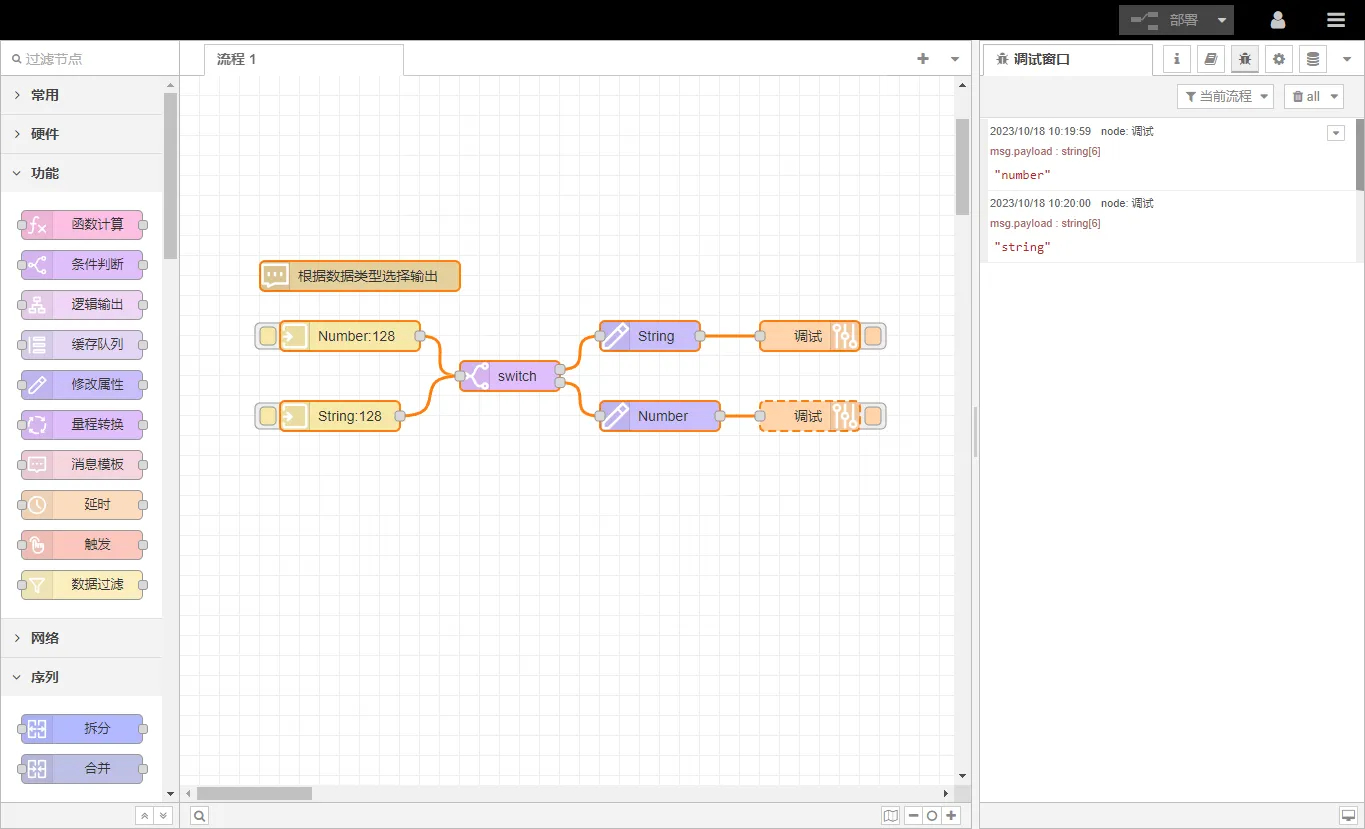Toggle the top 调试 debug node button
The image size is (1365, 829).
coord(873,336)
